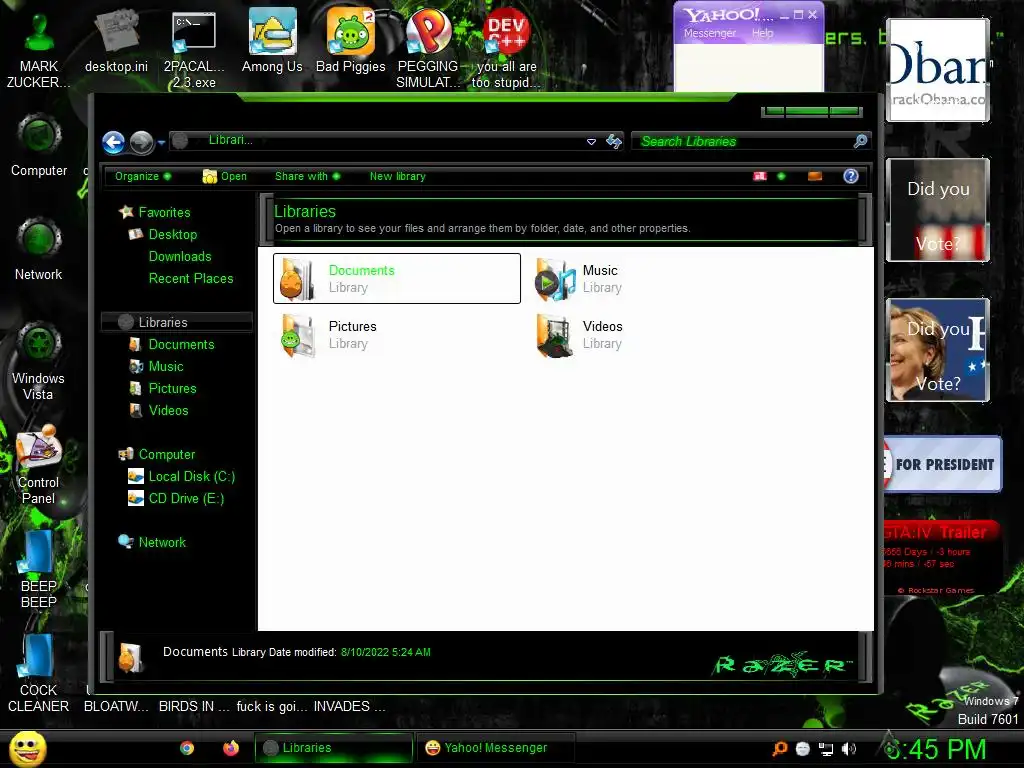Click the GTA:IV Trailer countdown gadget
The image size is (1024, 768).
point(940,557)
